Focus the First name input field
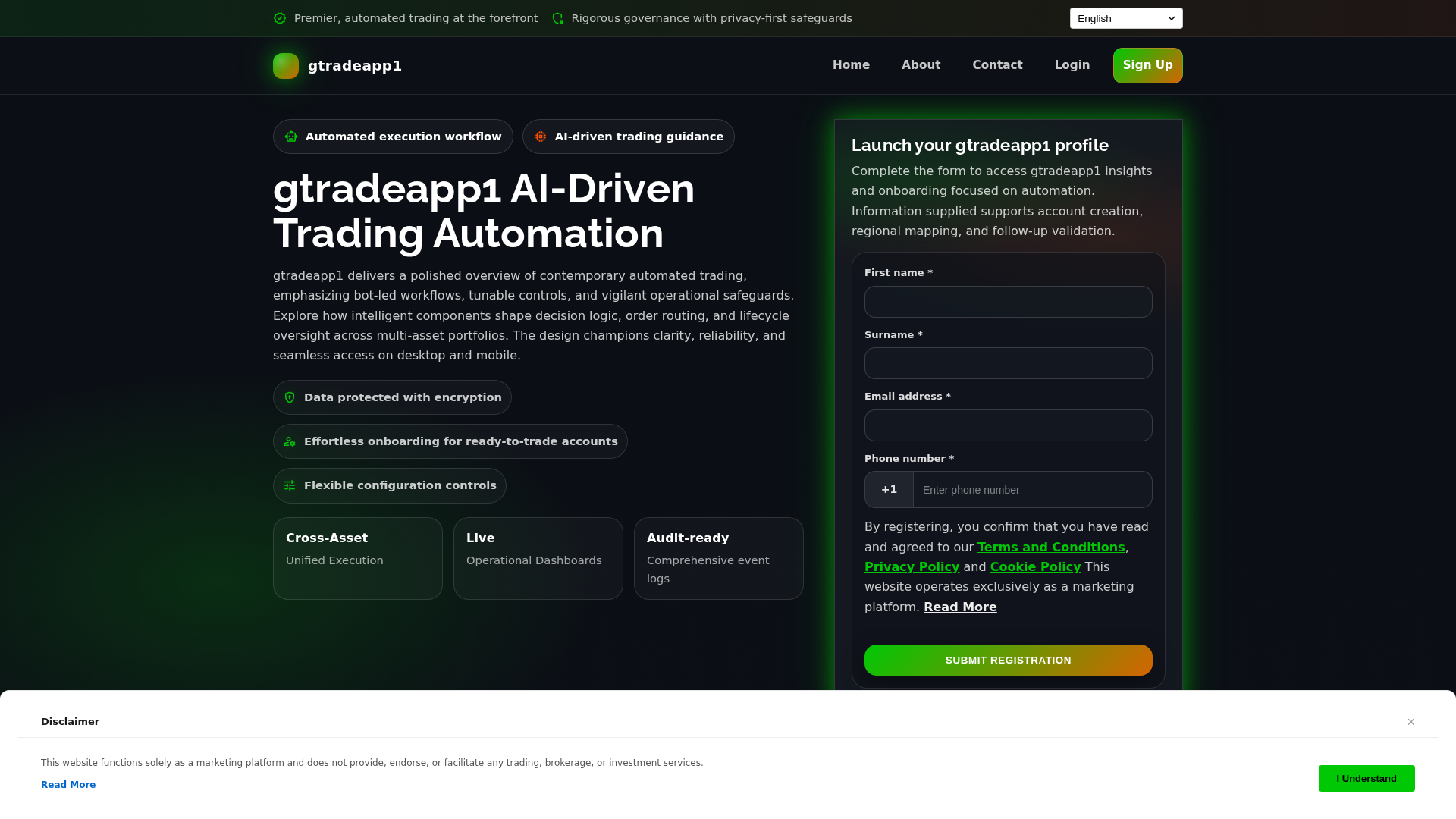The height and width of the screenshot is (819, 1456). [1009, 302]
